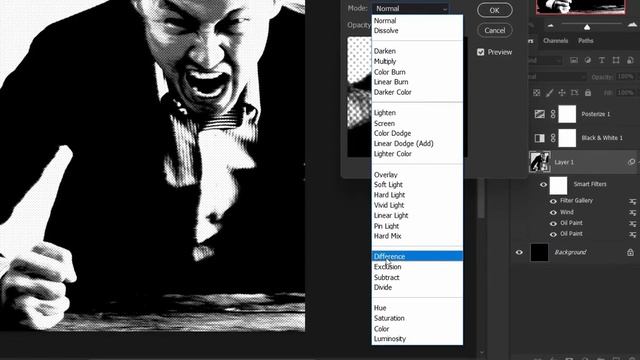This screenshot has height=360, width=640.
Task: Open the layer Fill value field
Action: point(625,93)
